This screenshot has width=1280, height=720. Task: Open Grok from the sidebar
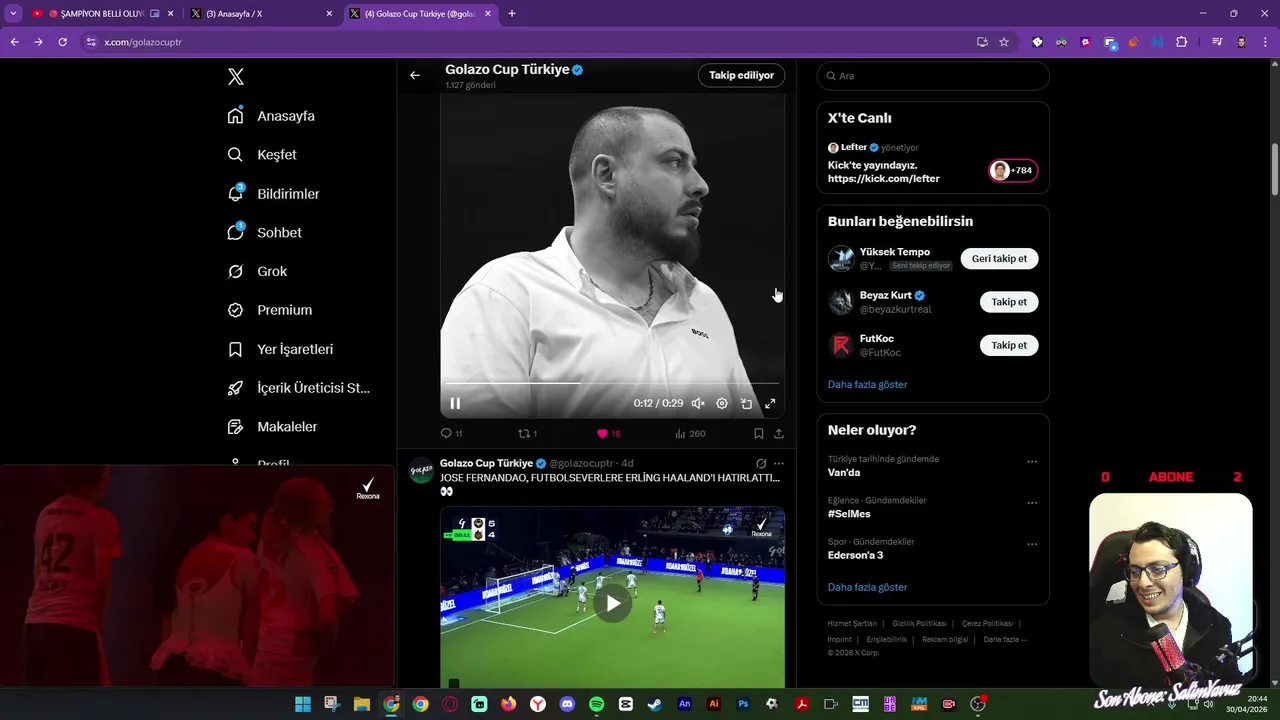coord(257,271)
